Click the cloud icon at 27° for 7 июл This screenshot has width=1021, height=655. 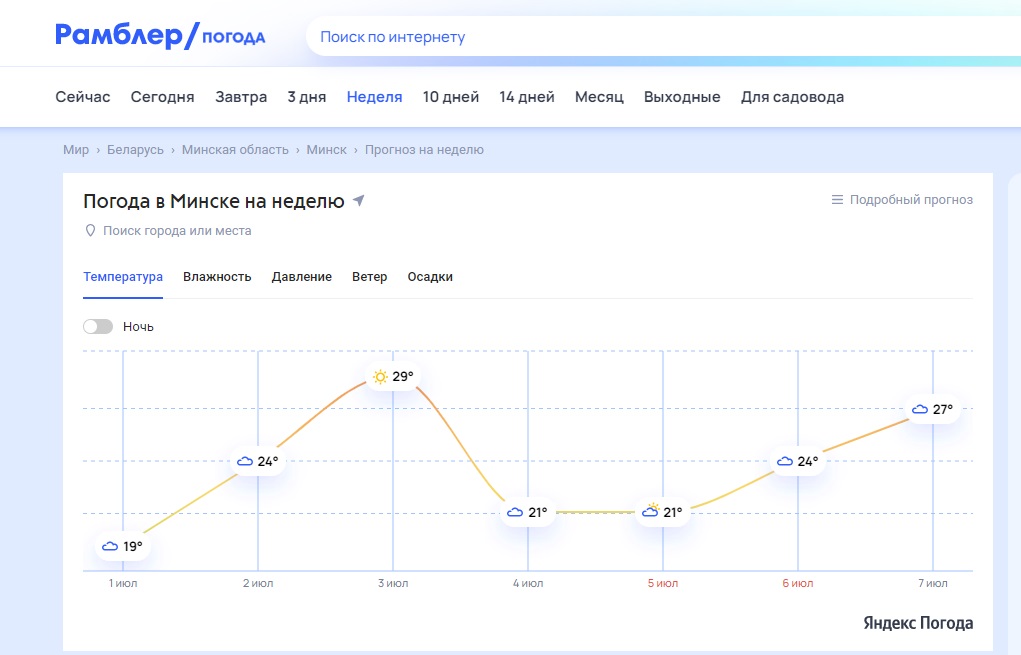pos(919,409)
